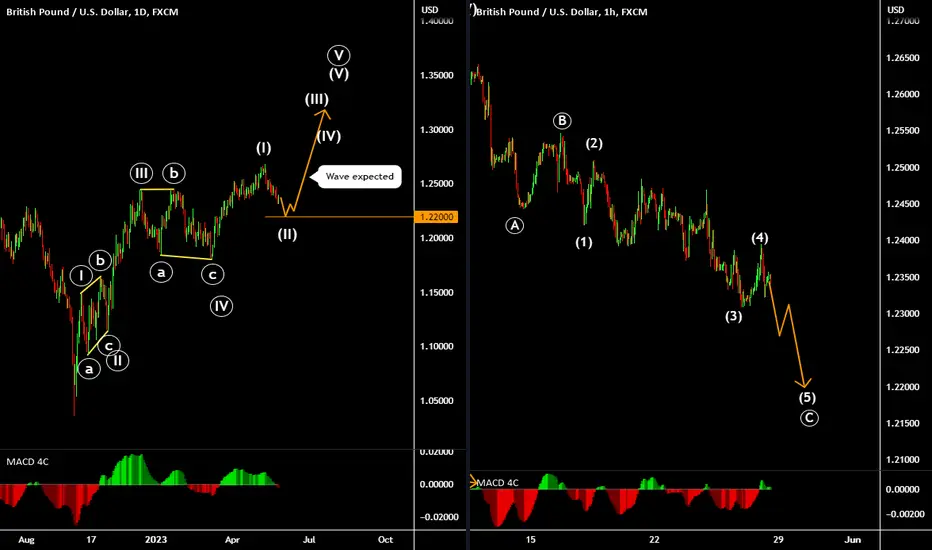The image size is (932, 550).
Task: Select the circled V wave label
Action: [x=339, y=56]
